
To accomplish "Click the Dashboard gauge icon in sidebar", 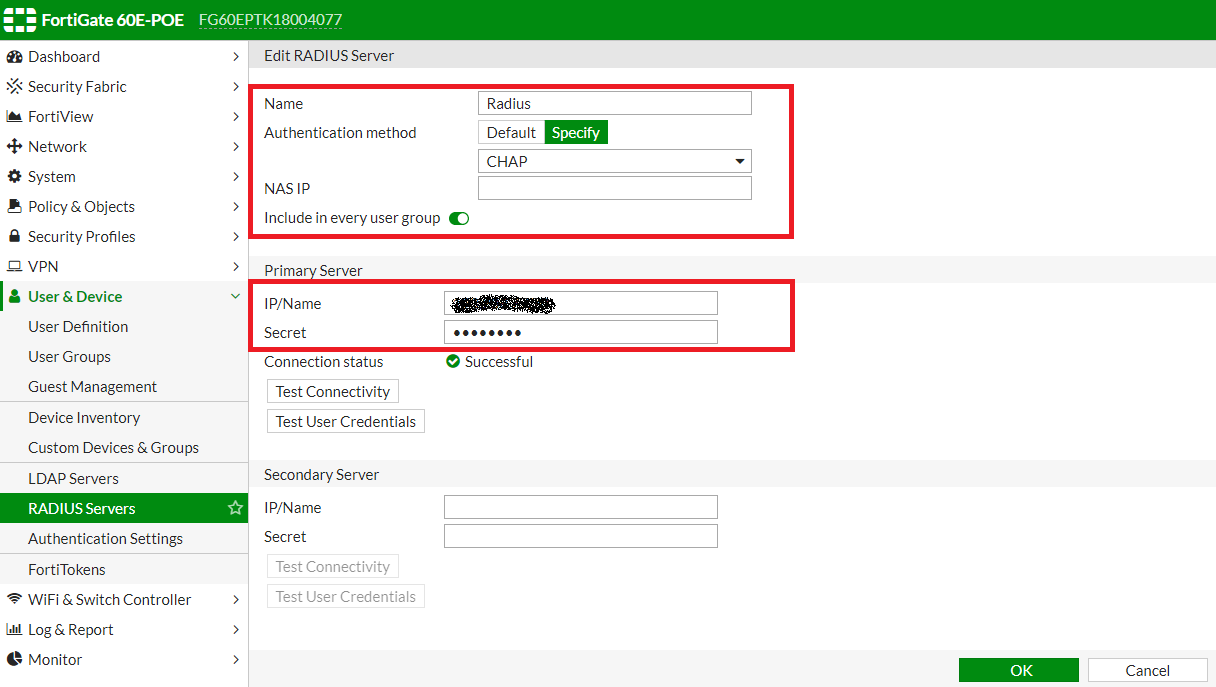I will point(14,57).
